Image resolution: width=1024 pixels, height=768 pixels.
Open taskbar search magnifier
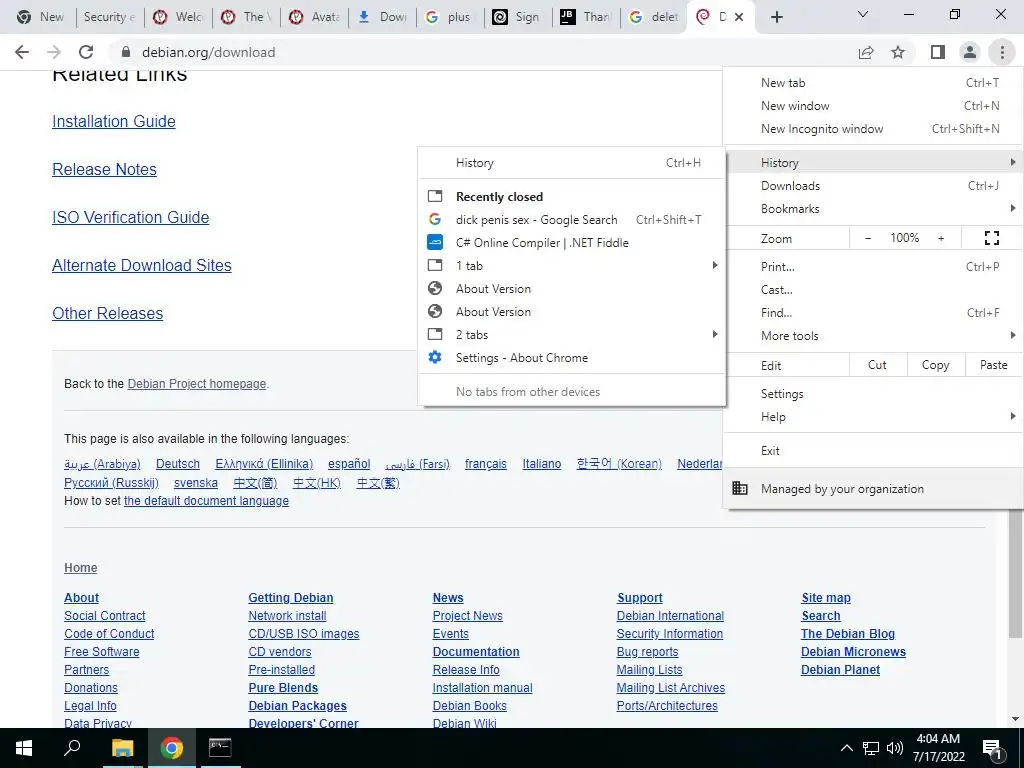click(x=72, y=748)
